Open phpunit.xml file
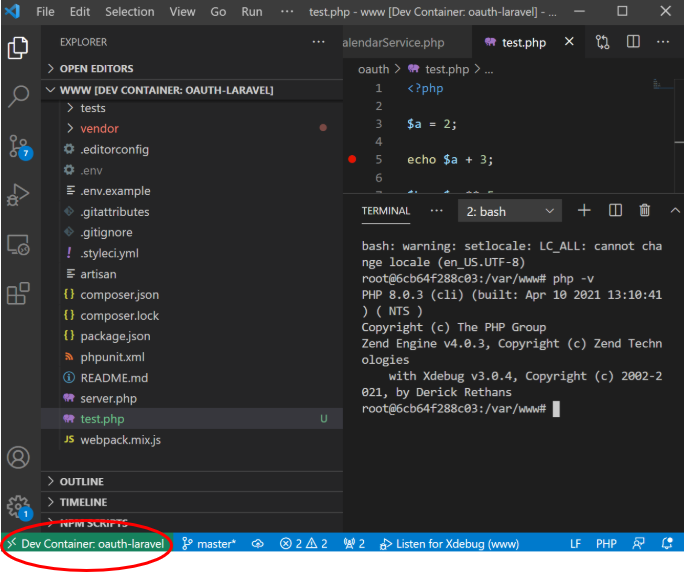The width and height of the screenshot is (685, 572). coord(192,357)
